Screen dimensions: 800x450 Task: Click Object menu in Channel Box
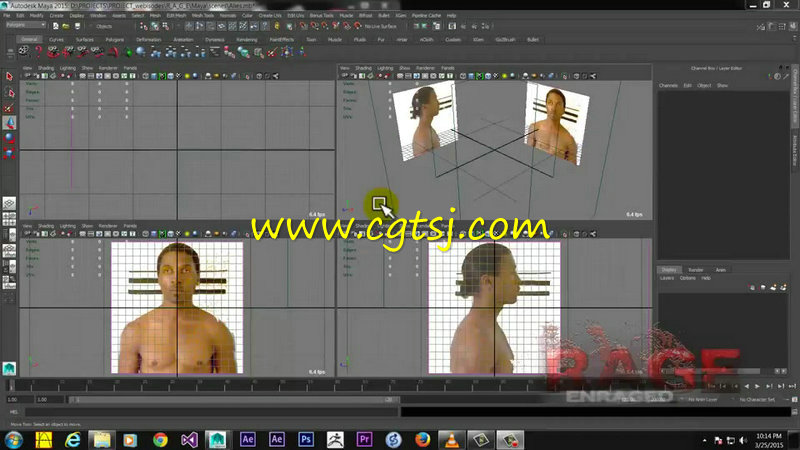tap(704, 85)
